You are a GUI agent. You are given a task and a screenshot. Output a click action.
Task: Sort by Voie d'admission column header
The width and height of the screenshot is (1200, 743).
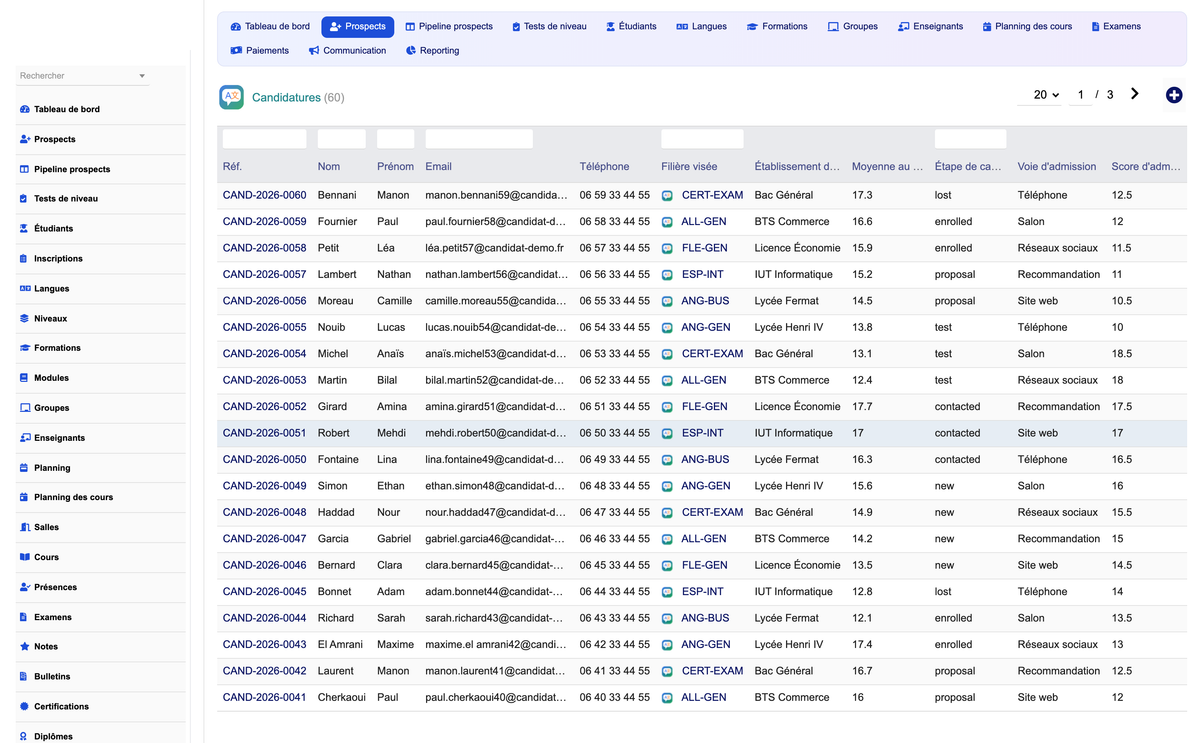[x=1057, y=167]
